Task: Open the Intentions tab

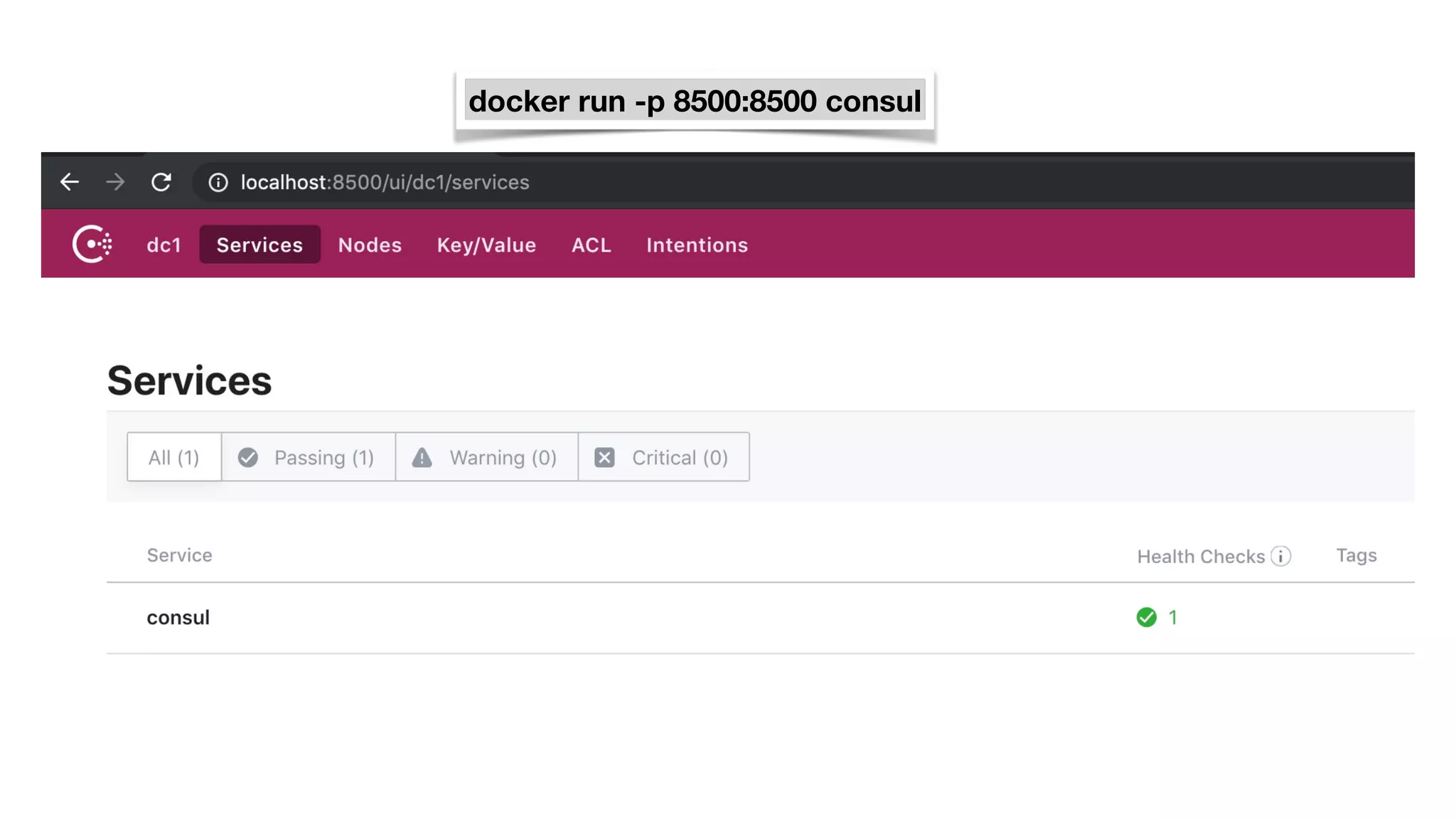Action: 697,245
